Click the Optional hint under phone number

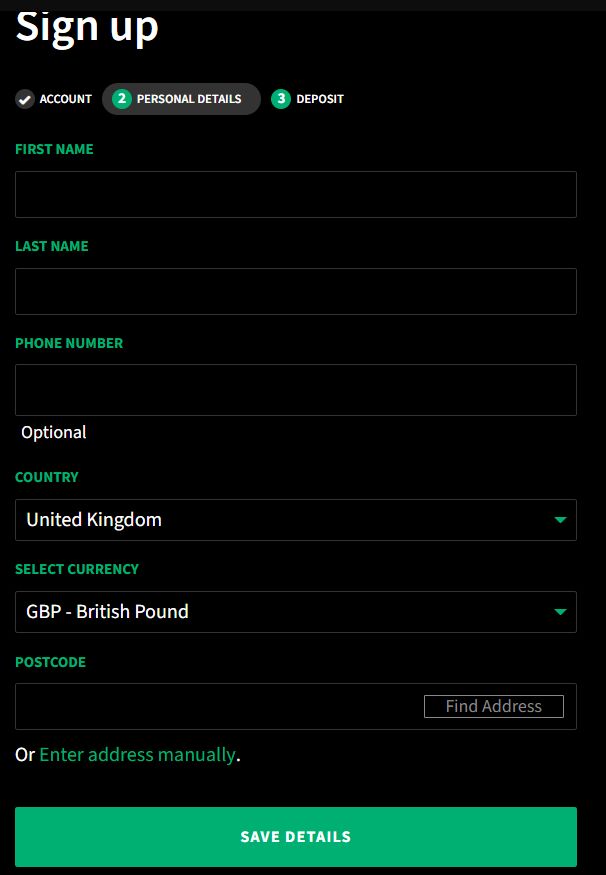pos(54,432)
